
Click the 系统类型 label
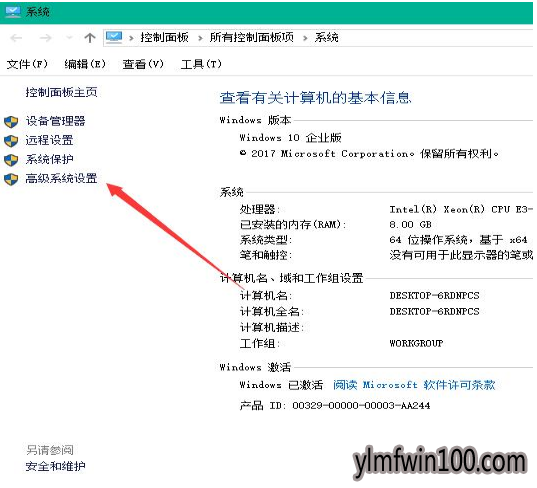click(x=266, y=240)
